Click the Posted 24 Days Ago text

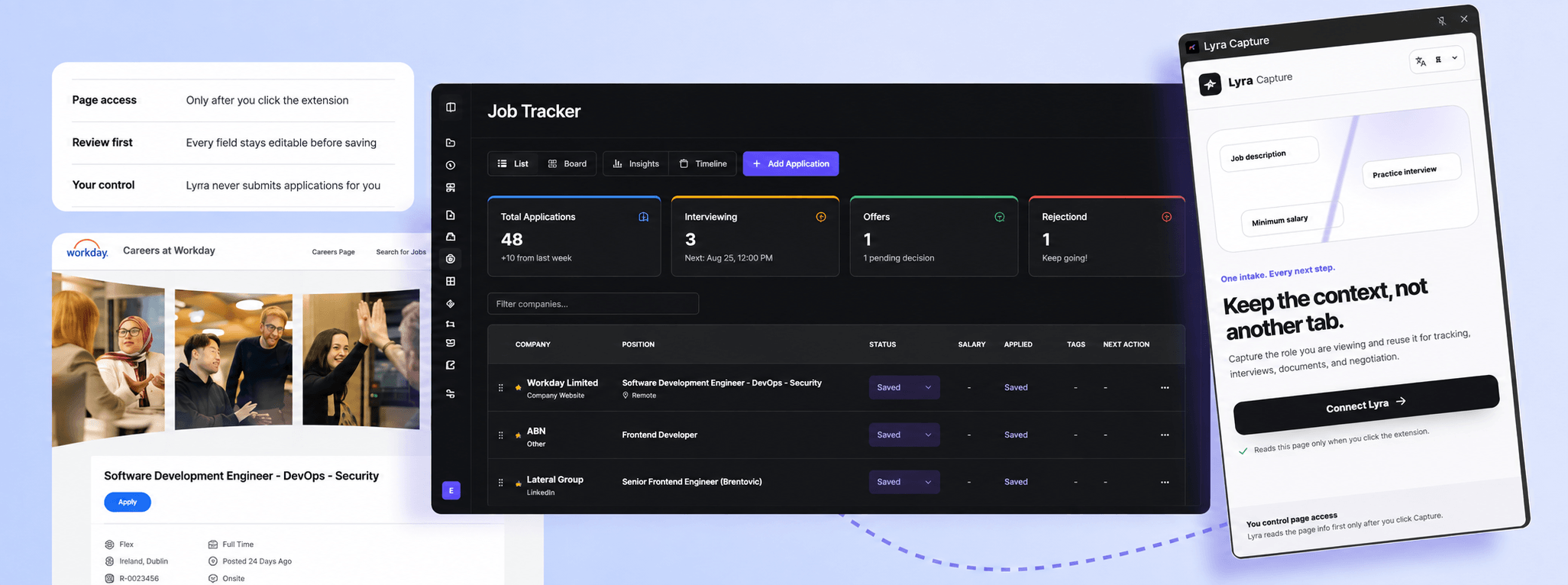pos(257,561)
